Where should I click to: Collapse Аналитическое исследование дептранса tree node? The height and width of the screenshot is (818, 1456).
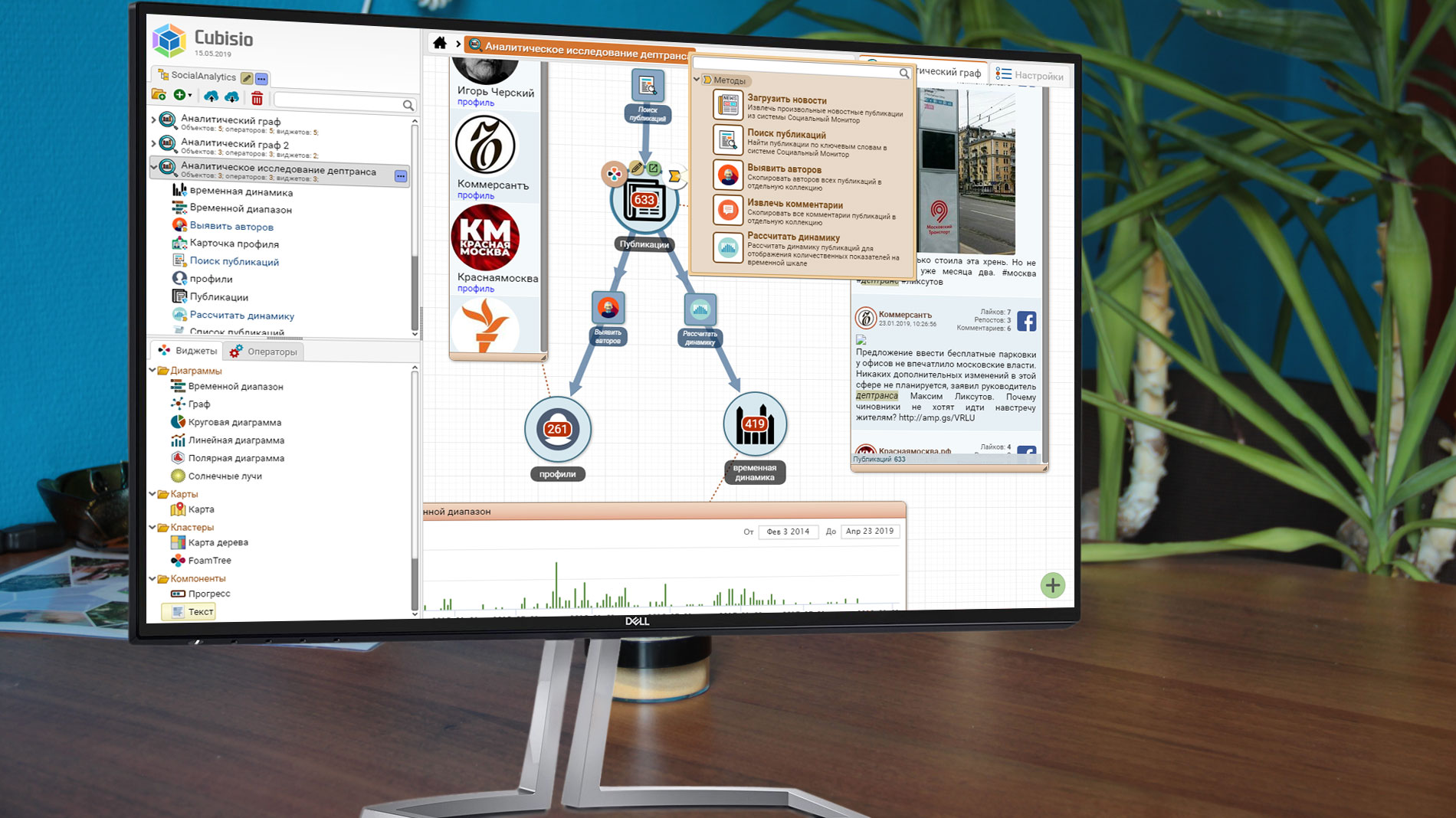click(x=153, y=166)
